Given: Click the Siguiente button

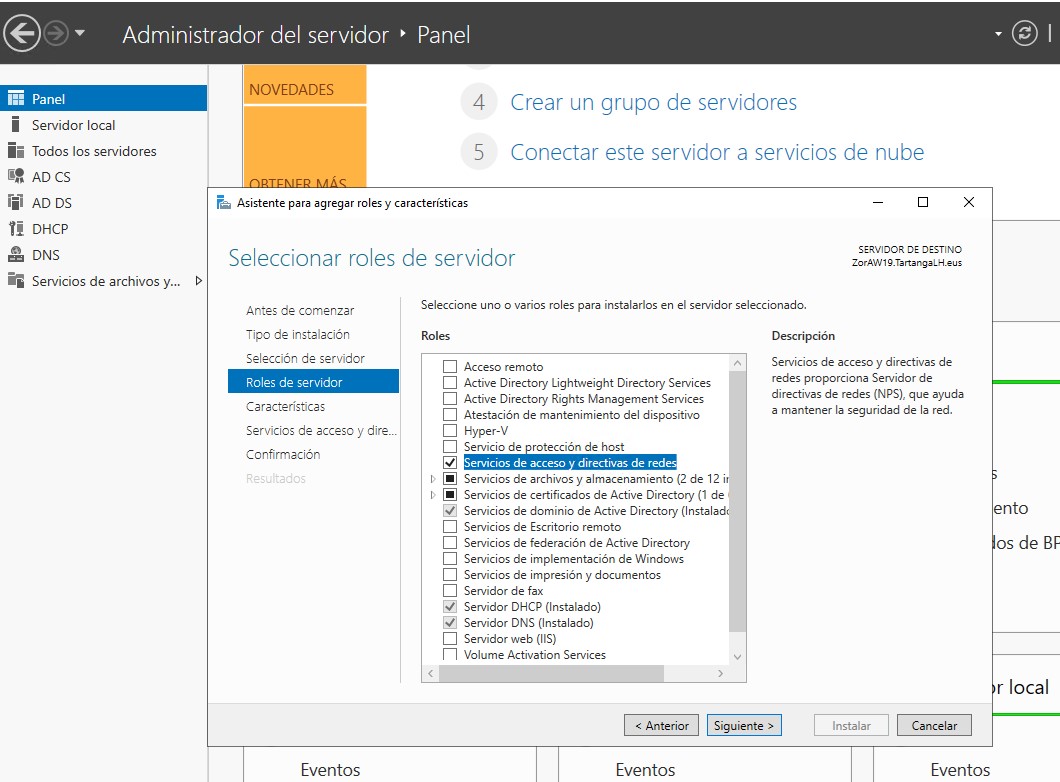Looking at the screenshot, I should pyautogui.click(x=744, y=725).
